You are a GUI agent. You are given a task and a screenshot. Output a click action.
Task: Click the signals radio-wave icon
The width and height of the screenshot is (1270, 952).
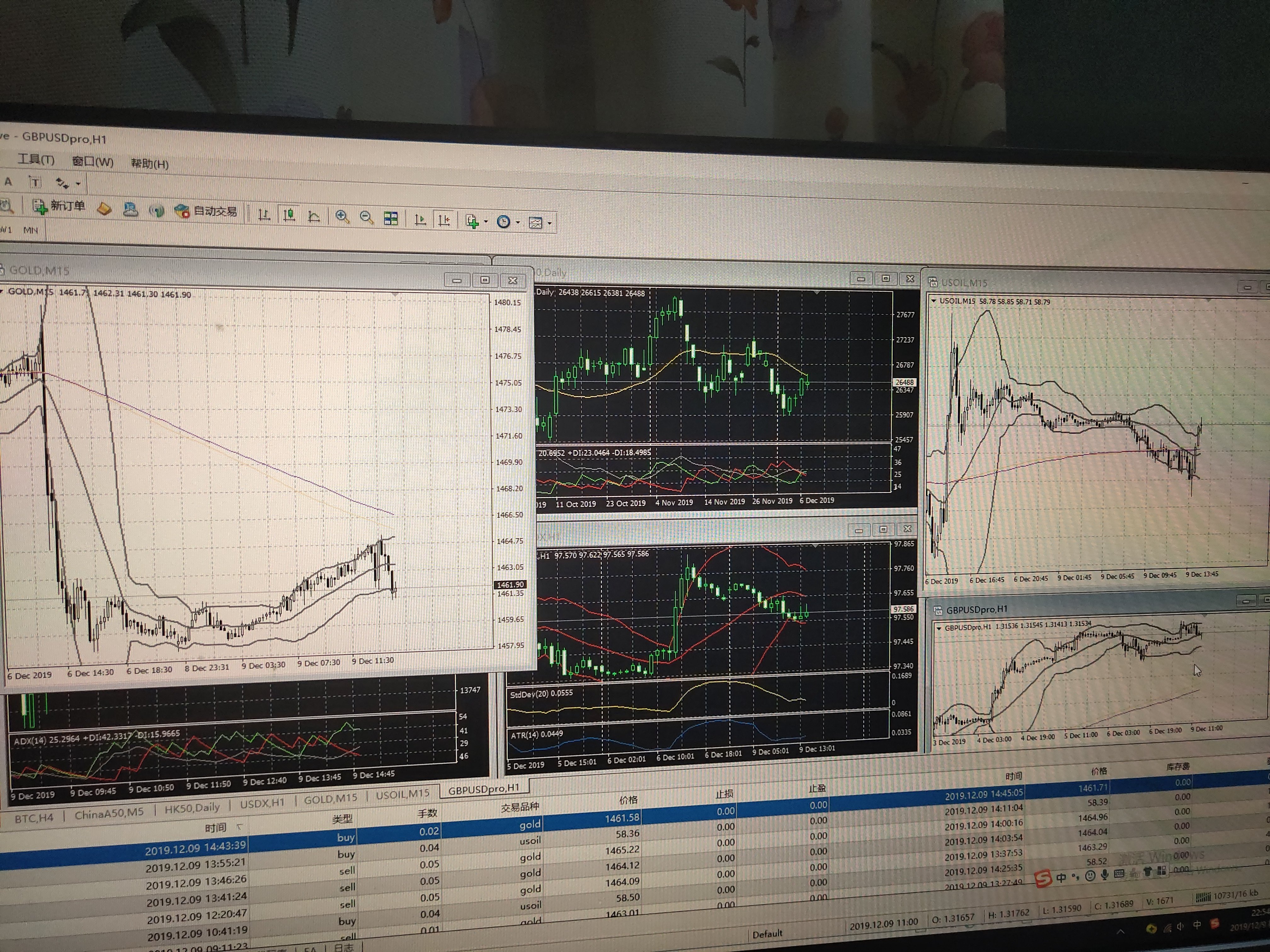(156, 211)
